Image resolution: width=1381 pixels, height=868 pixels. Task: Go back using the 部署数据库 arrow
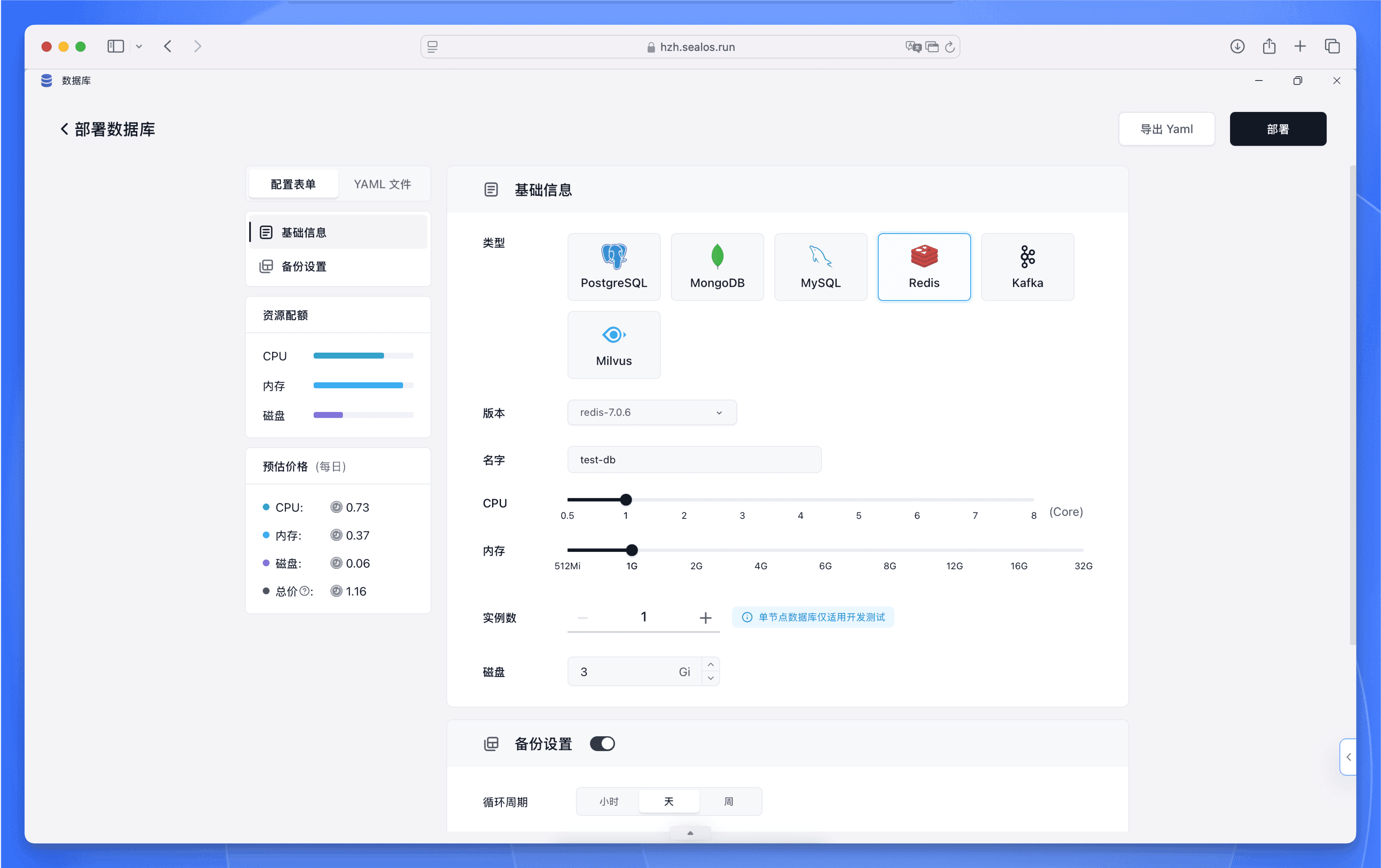tap(64, 129)
